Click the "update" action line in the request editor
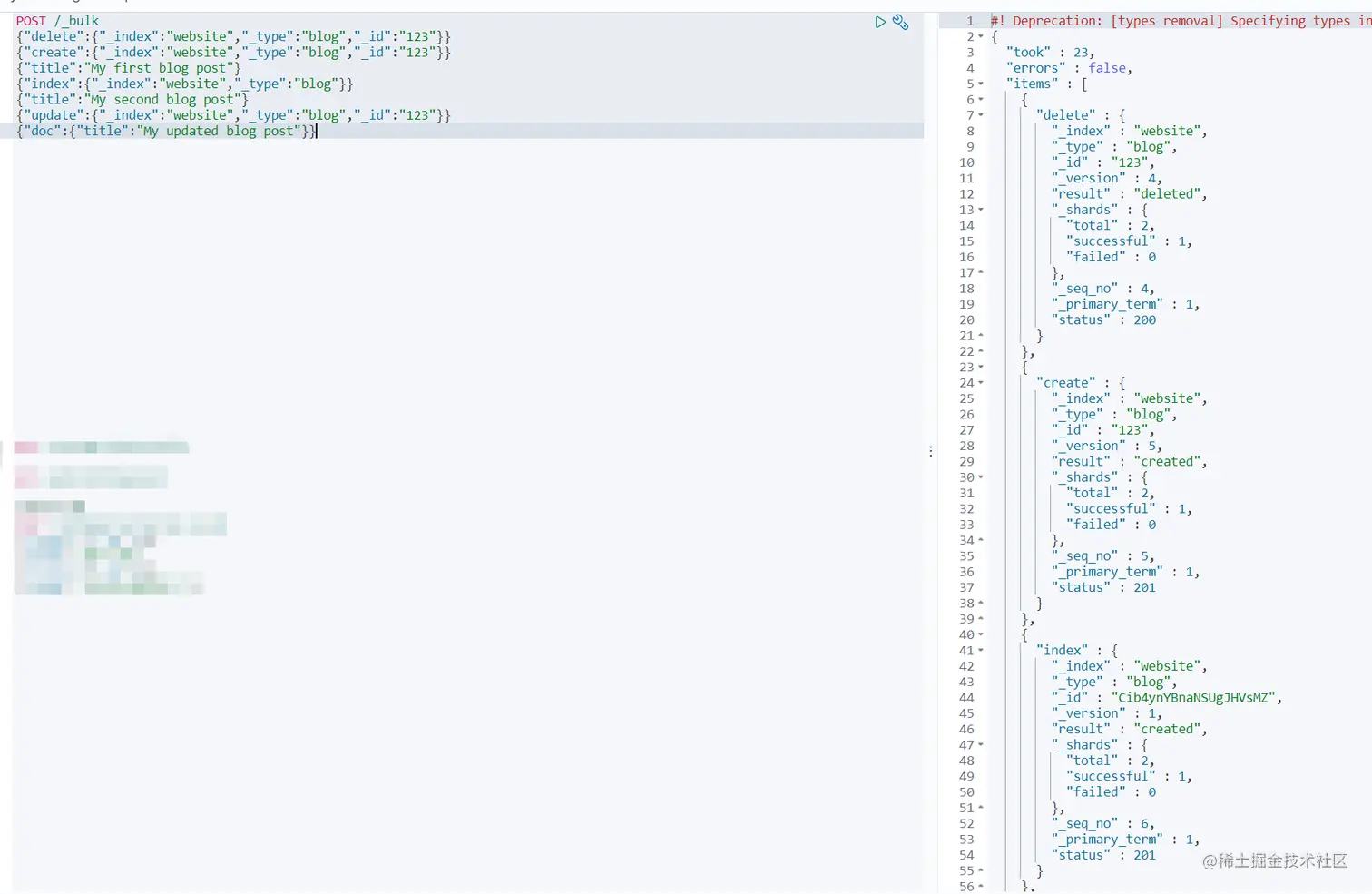This screenshot has width=1372, height=894. (233, 115)
